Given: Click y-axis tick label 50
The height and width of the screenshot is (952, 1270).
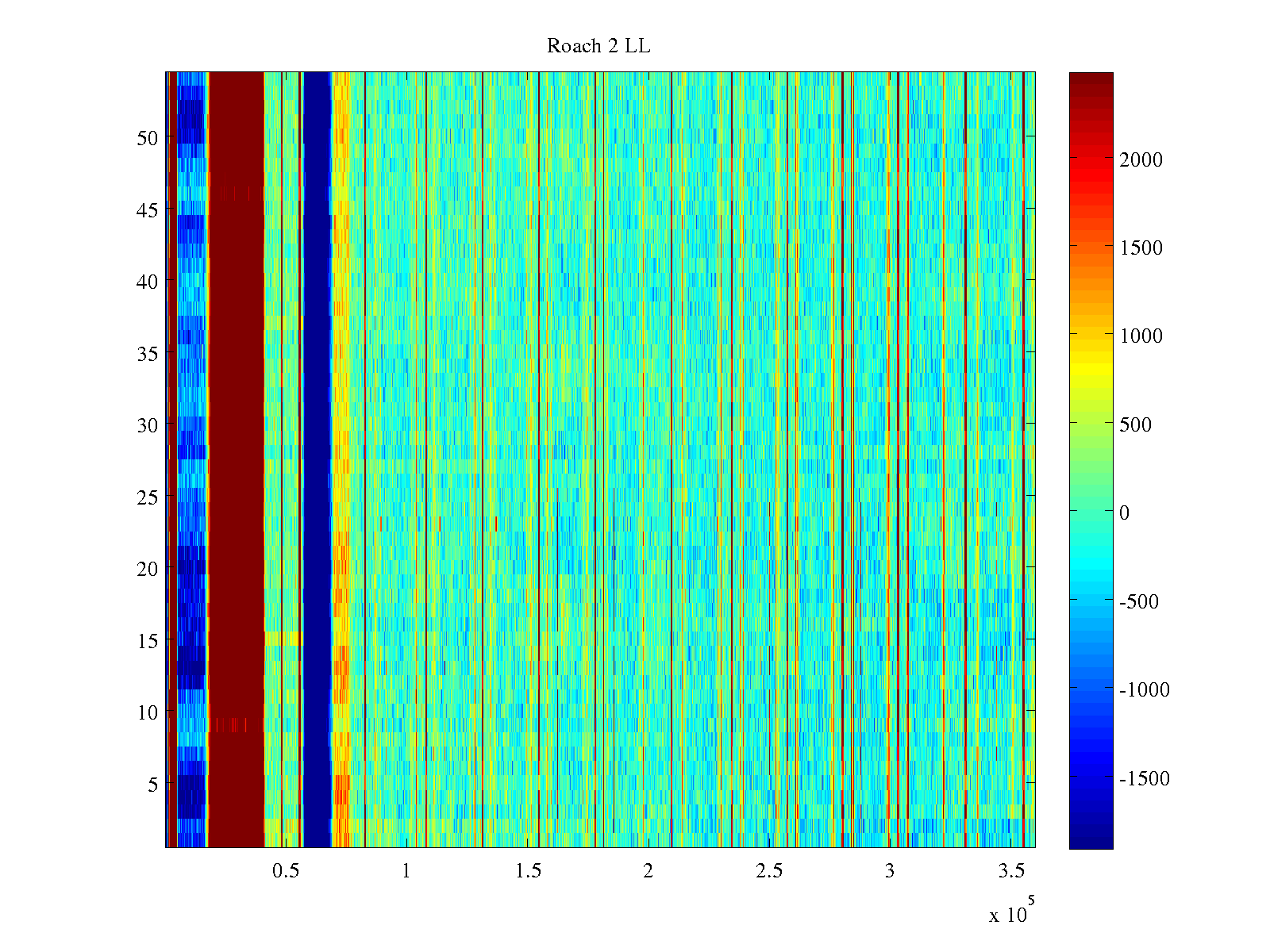Looking at the screenshot, I should pos(148,137).
